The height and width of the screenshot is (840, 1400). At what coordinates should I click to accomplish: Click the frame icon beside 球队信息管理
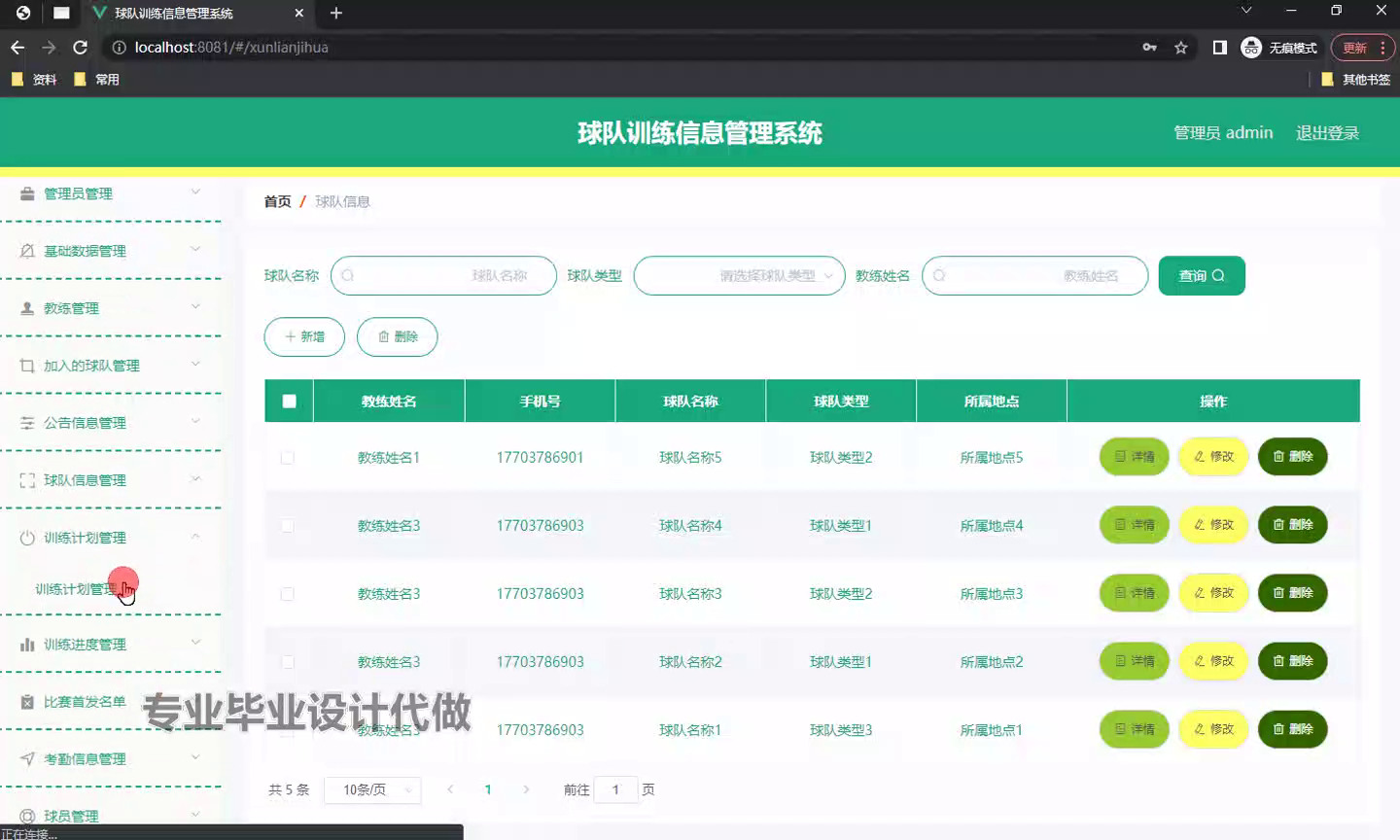coord(27,480)
